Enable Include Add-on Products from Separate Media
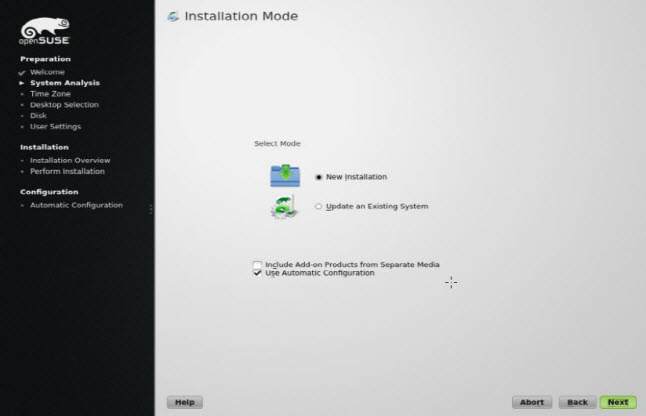 257,264
